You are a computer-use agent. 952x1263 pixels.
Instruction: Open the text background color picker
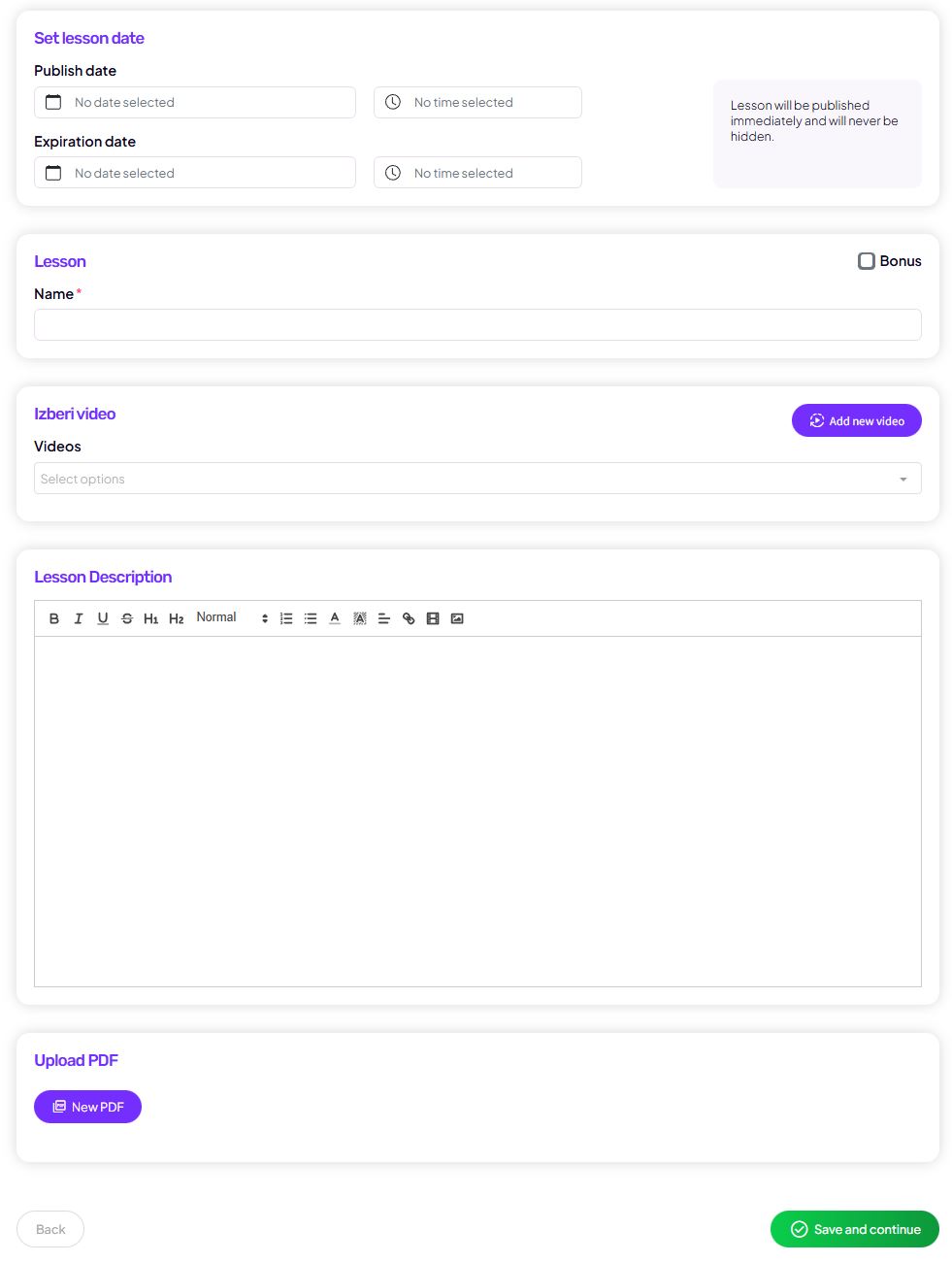point(360,618)
